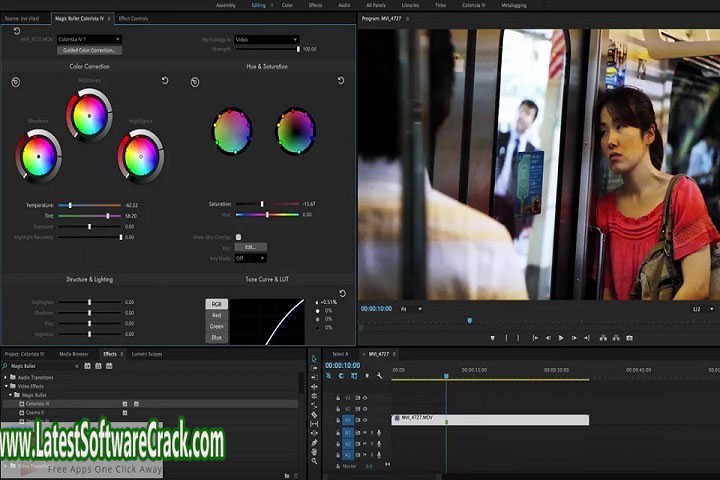Select the Slip tool
The height and width of the screenshot is (480, 720).
coord(314,424)
